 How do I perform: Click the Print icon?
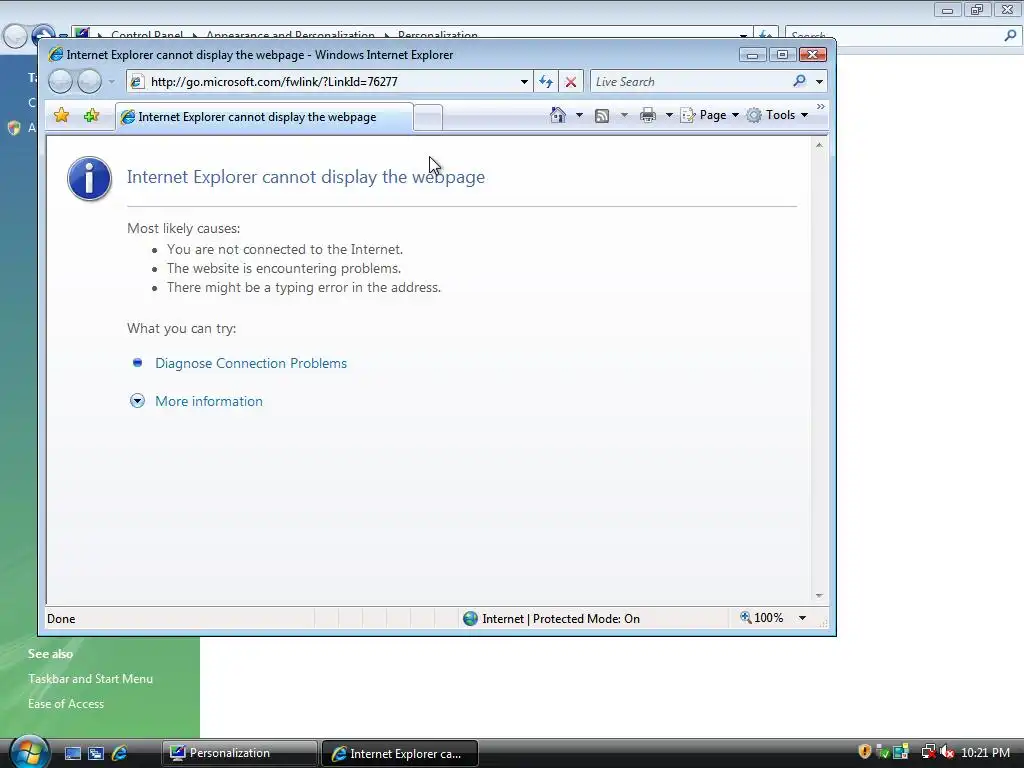click(648, 116)
